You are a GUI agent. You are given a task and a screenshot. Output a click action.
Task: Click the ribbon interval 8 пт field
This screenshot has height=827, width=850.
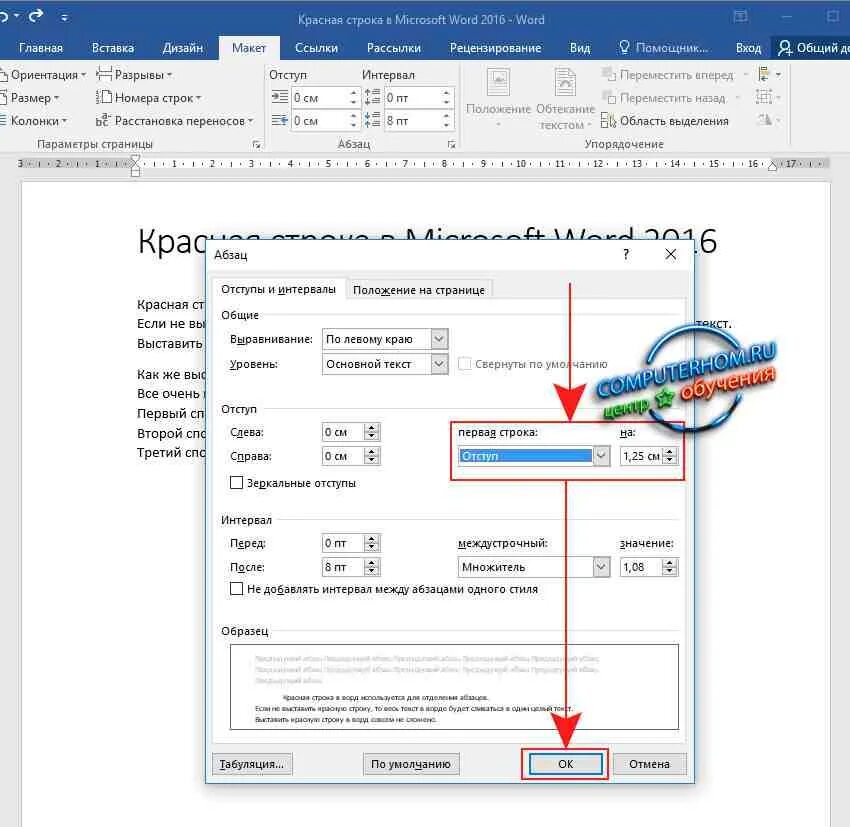click(x=412, y=121)
